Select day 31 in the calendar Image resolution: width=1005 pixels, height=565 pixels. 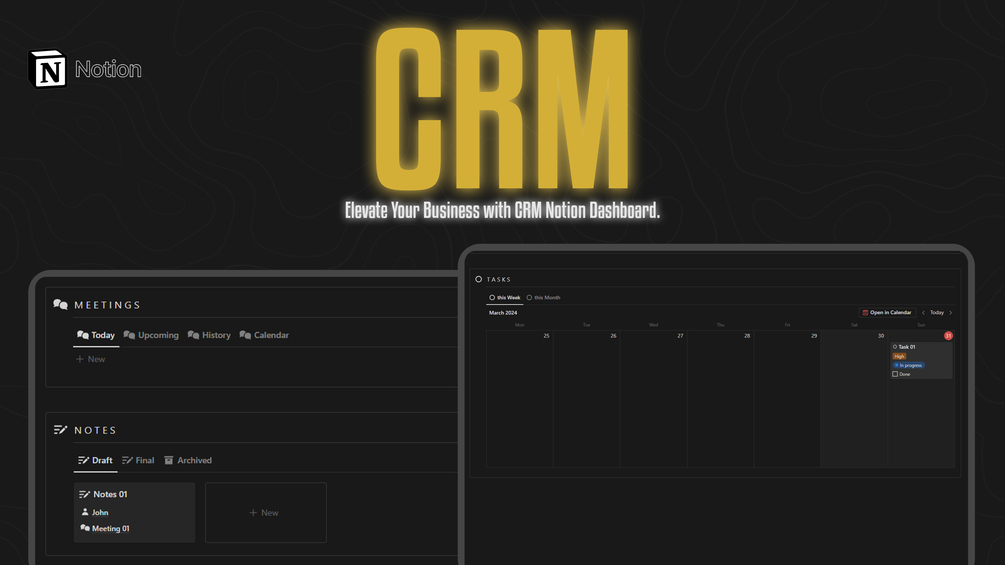pyautogui.click(x=948, y=336)
